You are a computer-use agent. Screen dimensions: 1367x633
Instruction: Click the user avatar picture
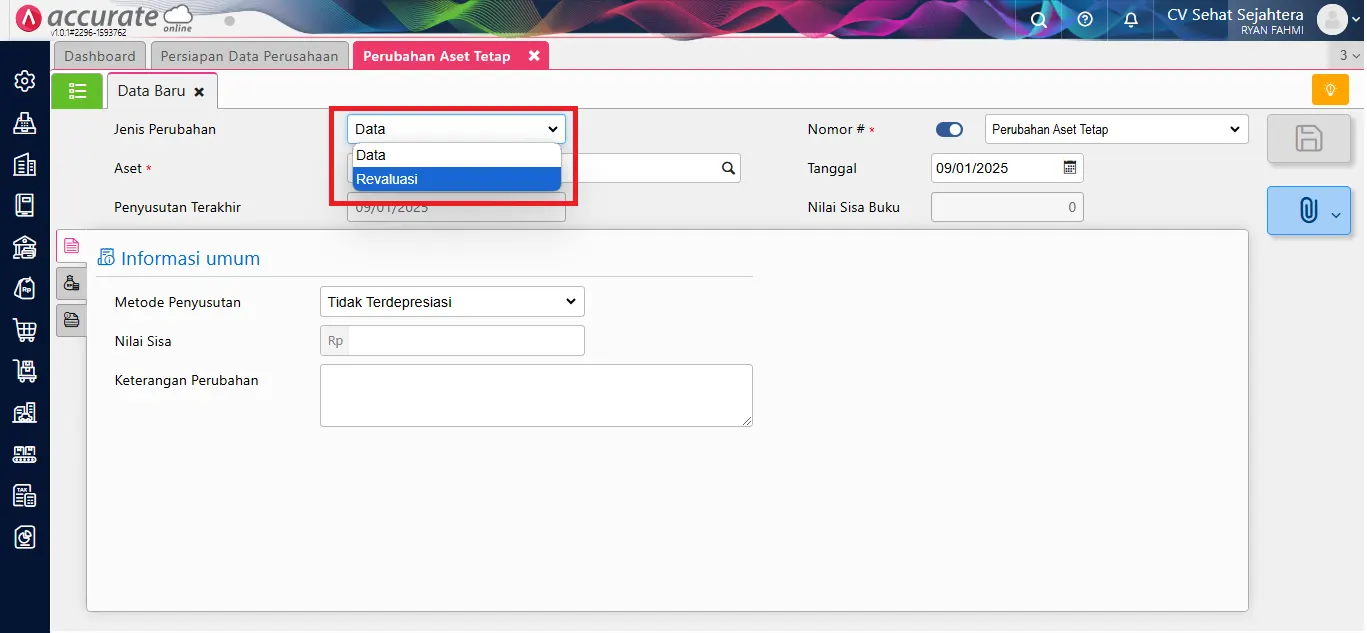(1332, 19)
